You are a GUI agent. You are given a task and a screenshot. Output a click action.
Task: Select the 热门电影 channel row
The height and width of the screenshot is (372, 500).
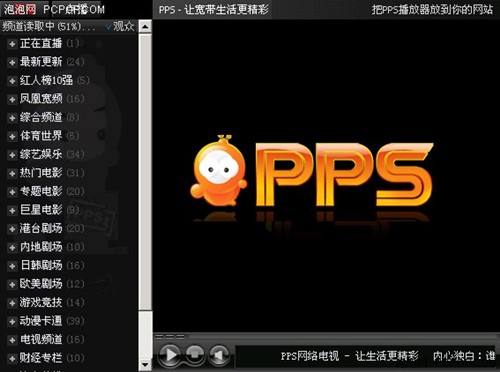52,173
